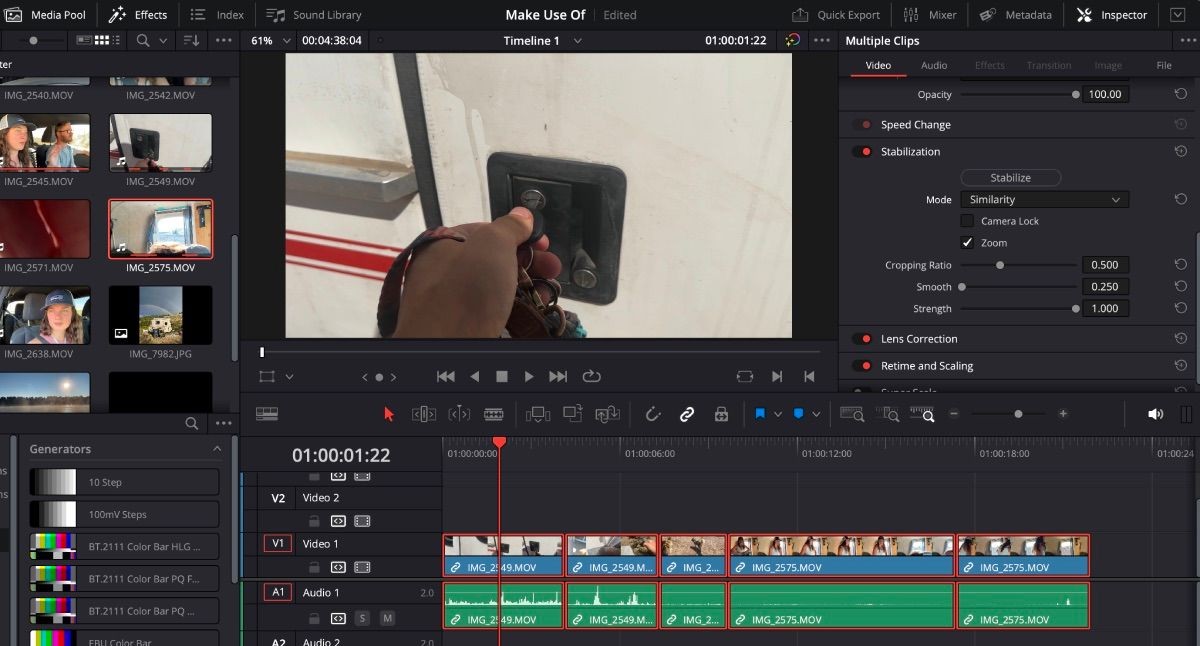Click the Replace Clip toolbar icon
This screenshot has width=1200, height=646.
pos(608,414)
